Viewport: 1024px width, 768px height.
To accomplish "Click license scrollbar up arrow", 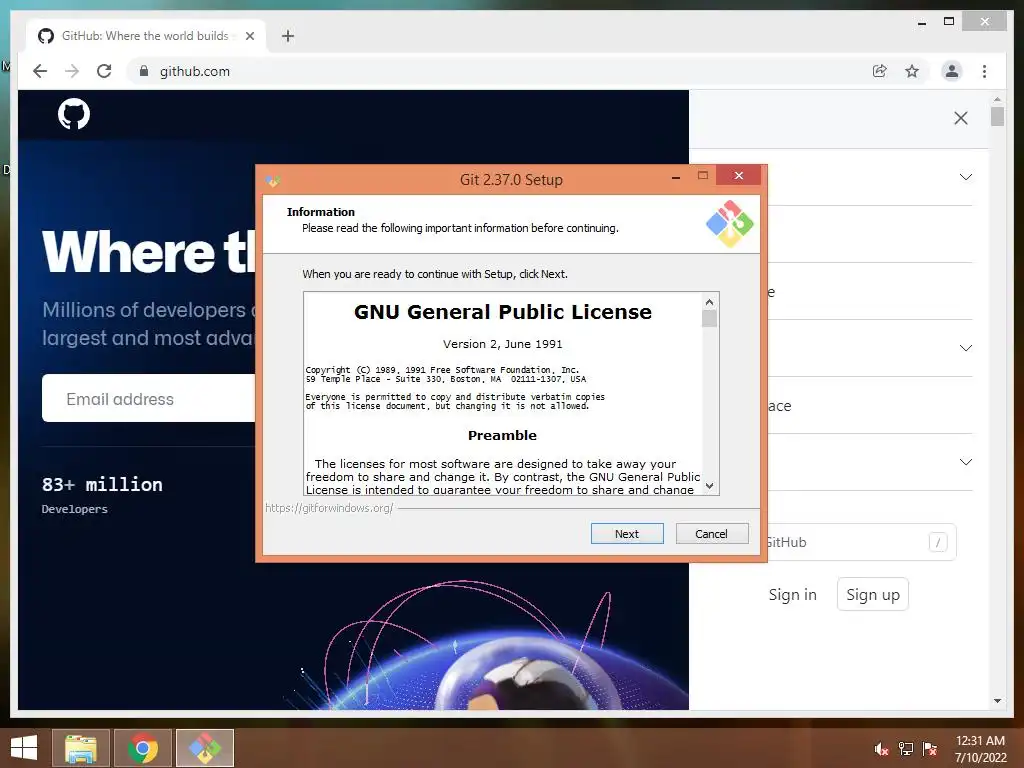I will click(x=710, y=302).
